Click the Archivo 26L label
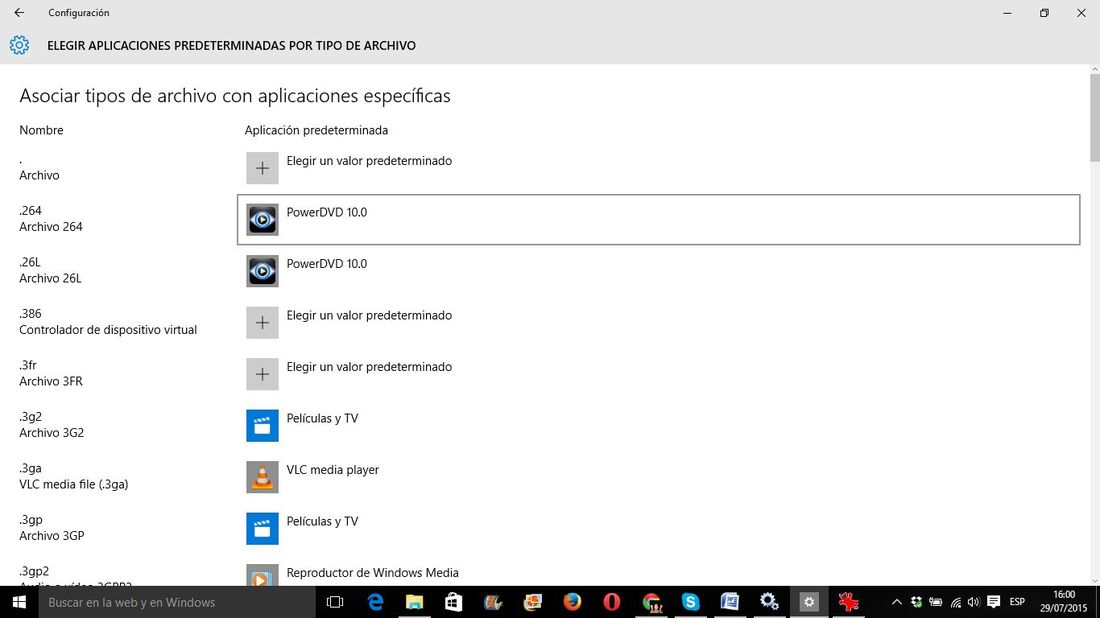1100x618 pixels. tap(50, 278)
